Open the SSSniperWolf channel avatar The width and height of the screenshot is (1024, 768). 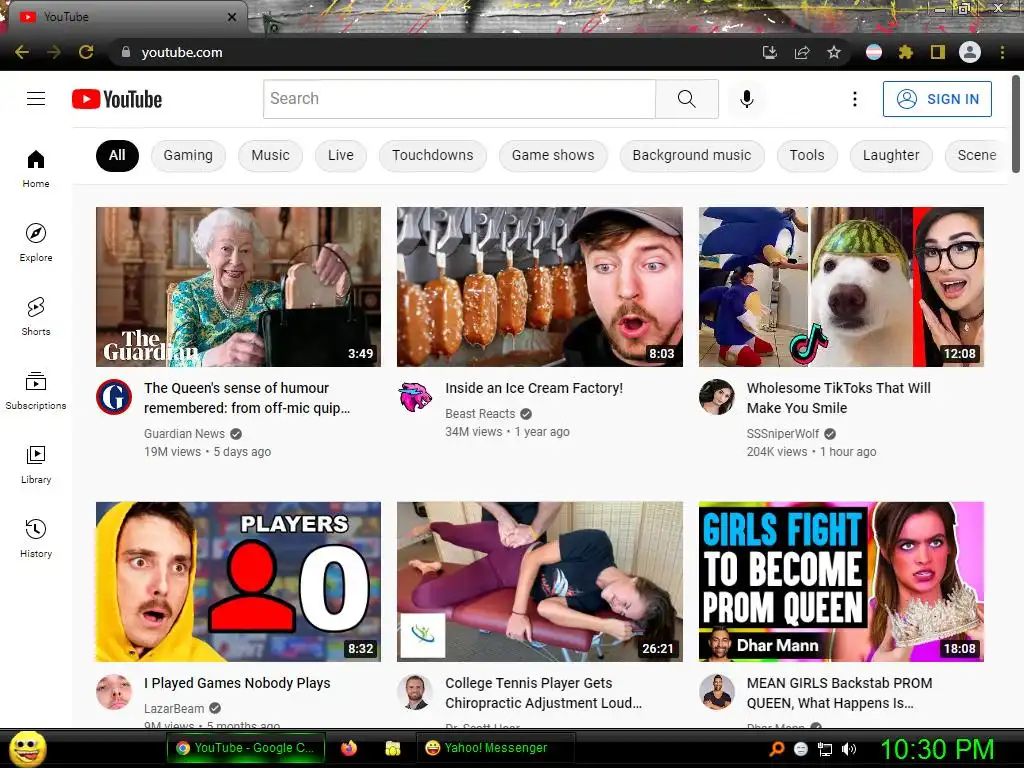(717, 397)
